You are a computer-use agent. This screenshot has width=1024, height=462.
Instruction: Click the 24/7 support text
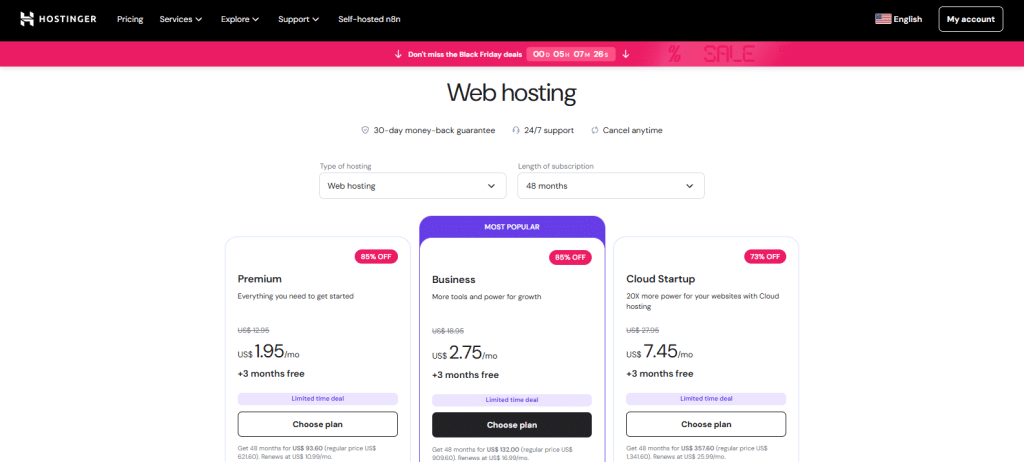tap(549, 130)
